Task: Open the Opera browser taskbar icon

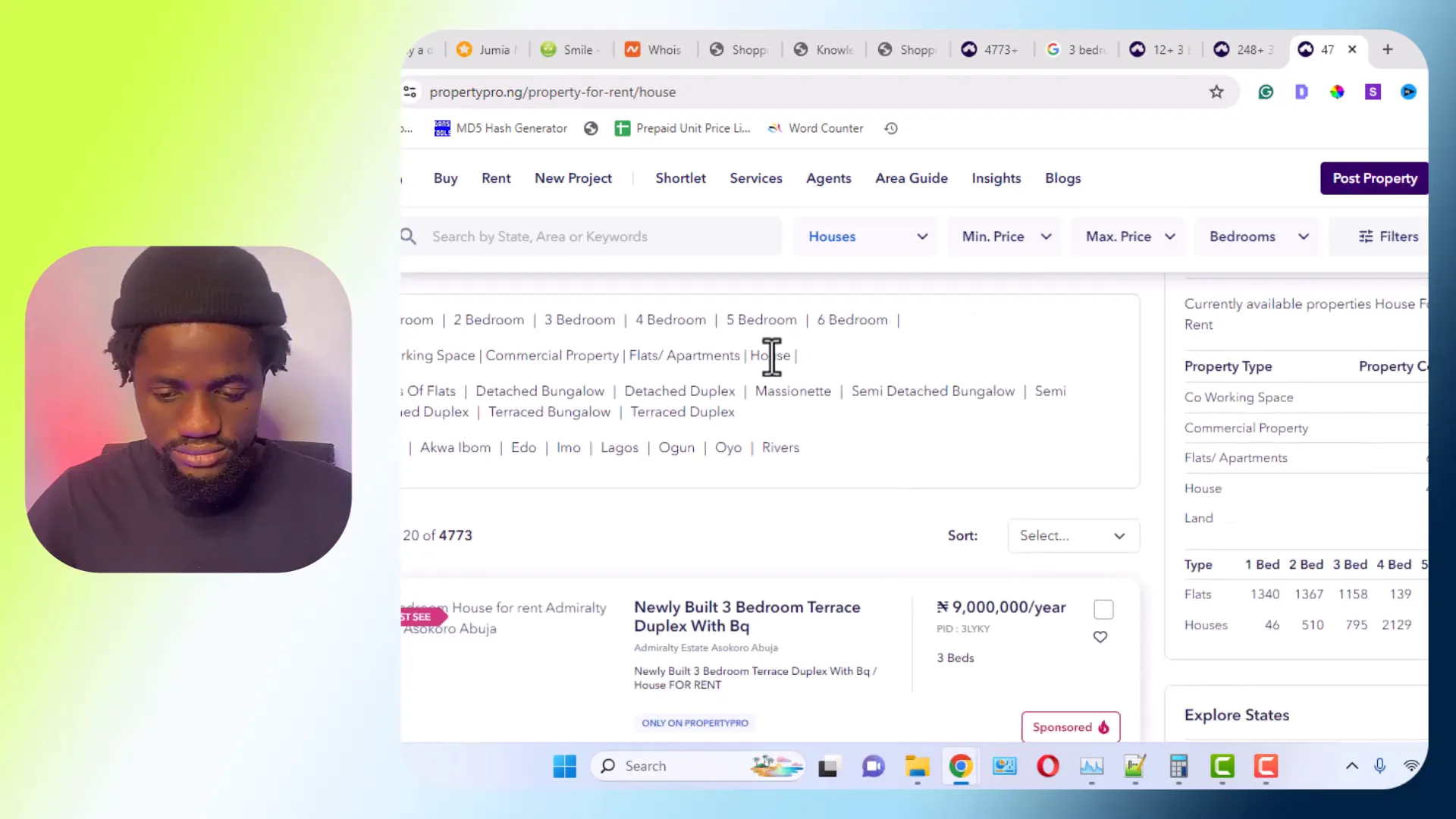Action: 1048,767
